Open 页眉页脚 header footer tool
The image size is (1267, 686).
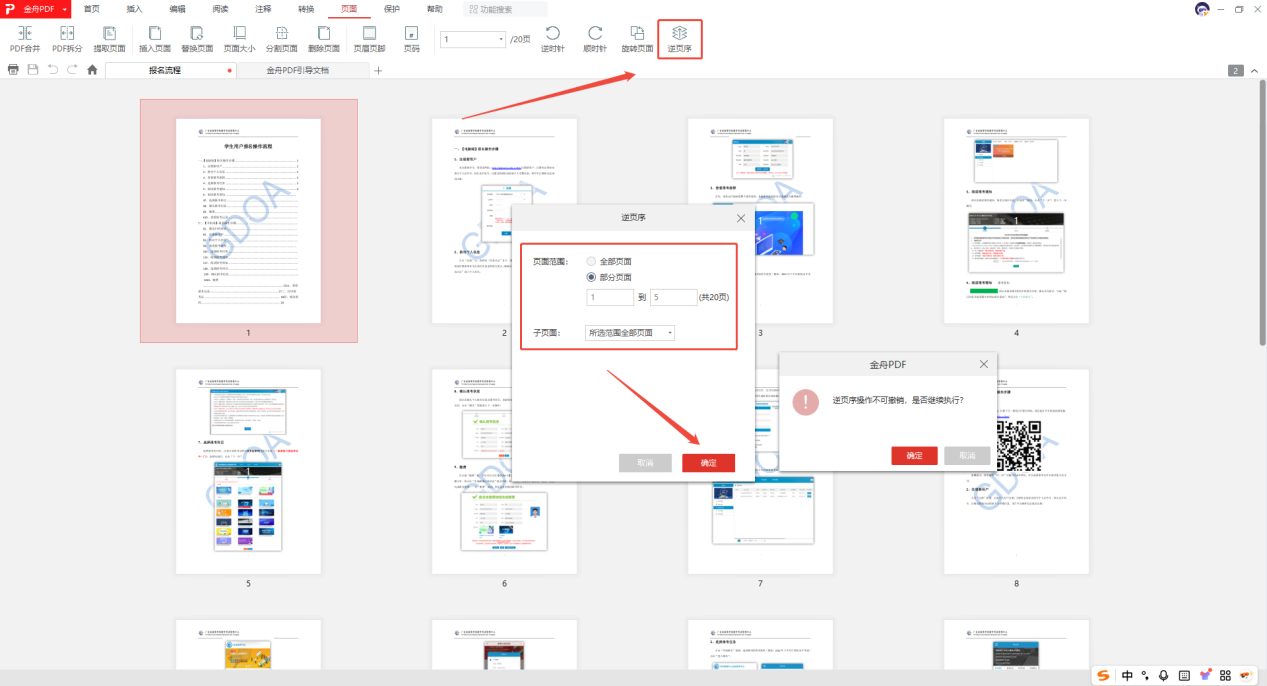[x=369, y=39]
